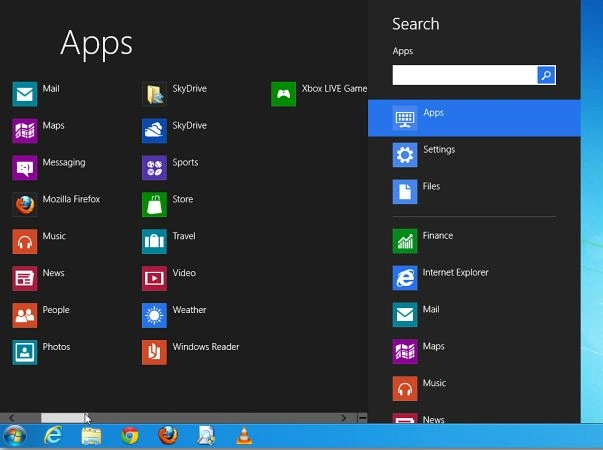This screenshot has height=450, width=603.
Task: Select the Settings search category
Action: pyautogui.click(x=474, y=155)
